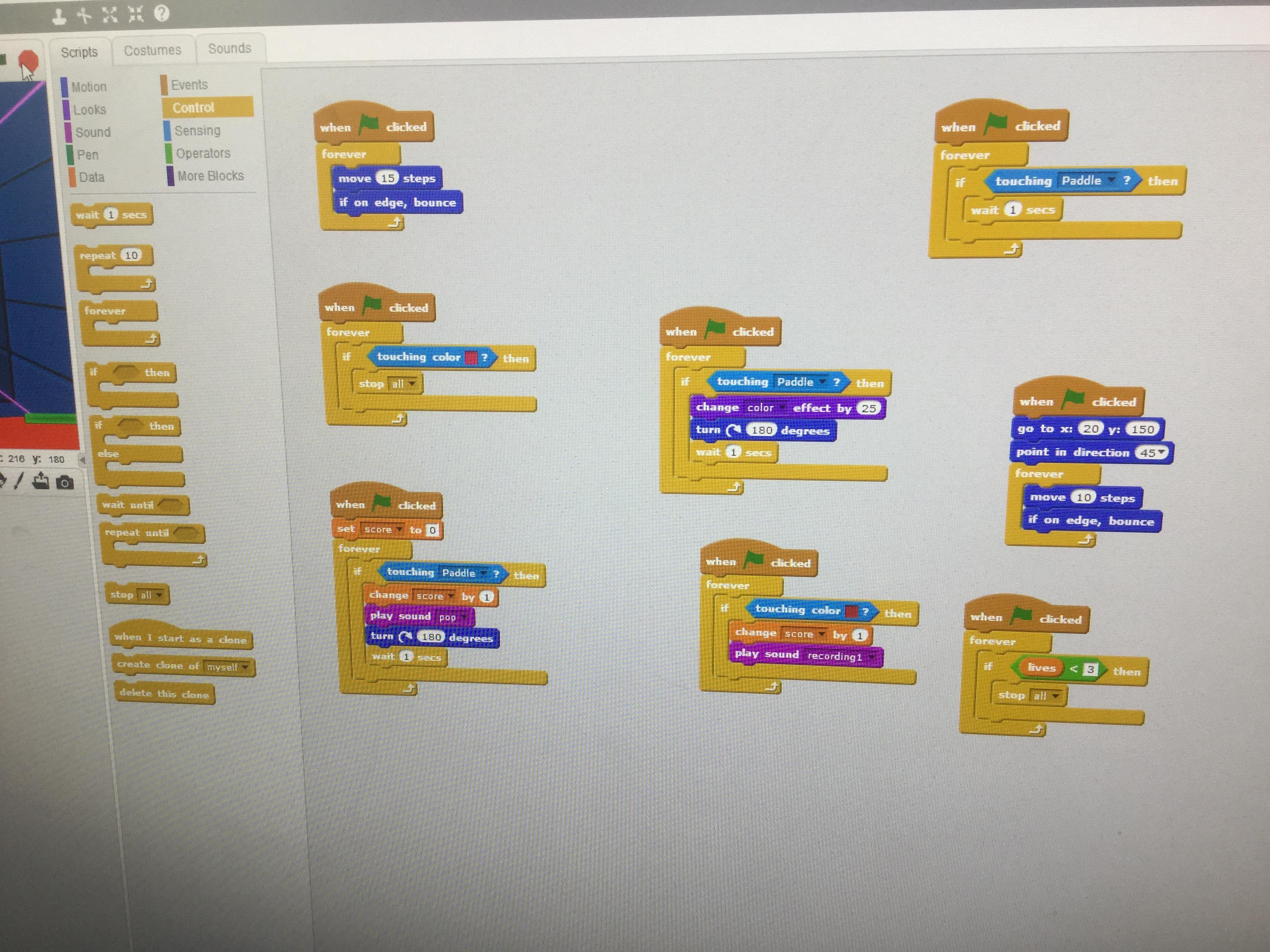The height and width of the screenshot is (952, 1270).
Task: Switch to the Costumes tab
Action: coord(152,51)
